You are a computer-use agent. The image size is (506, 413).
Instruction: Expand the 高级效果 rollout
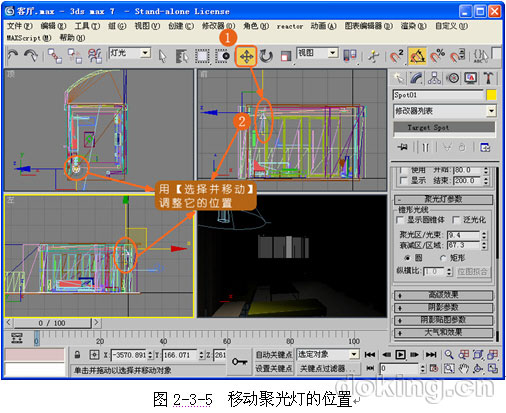tap(443, 295)
